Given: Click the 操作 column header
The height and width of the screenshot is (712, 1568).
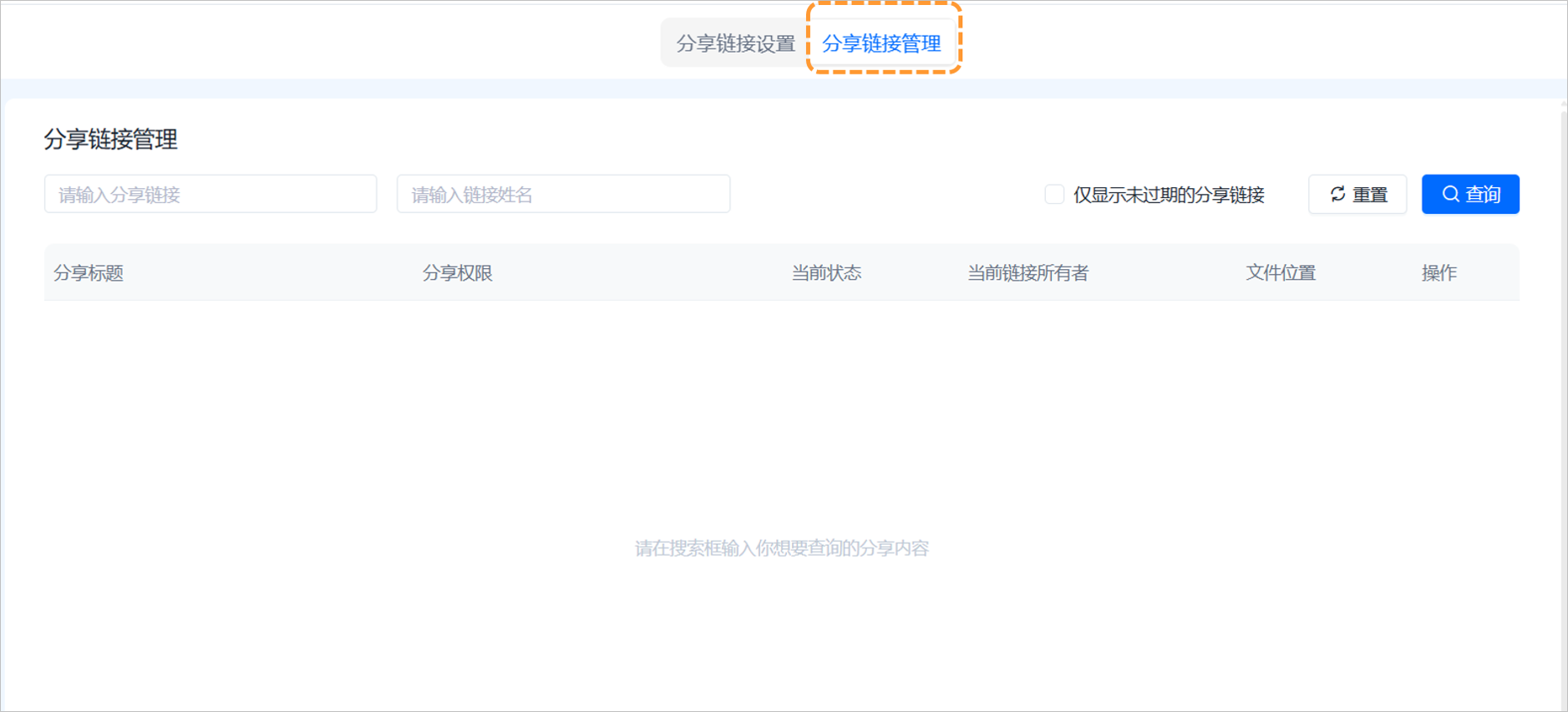Looking at the screenshot, I should (x=1439, y=273).
